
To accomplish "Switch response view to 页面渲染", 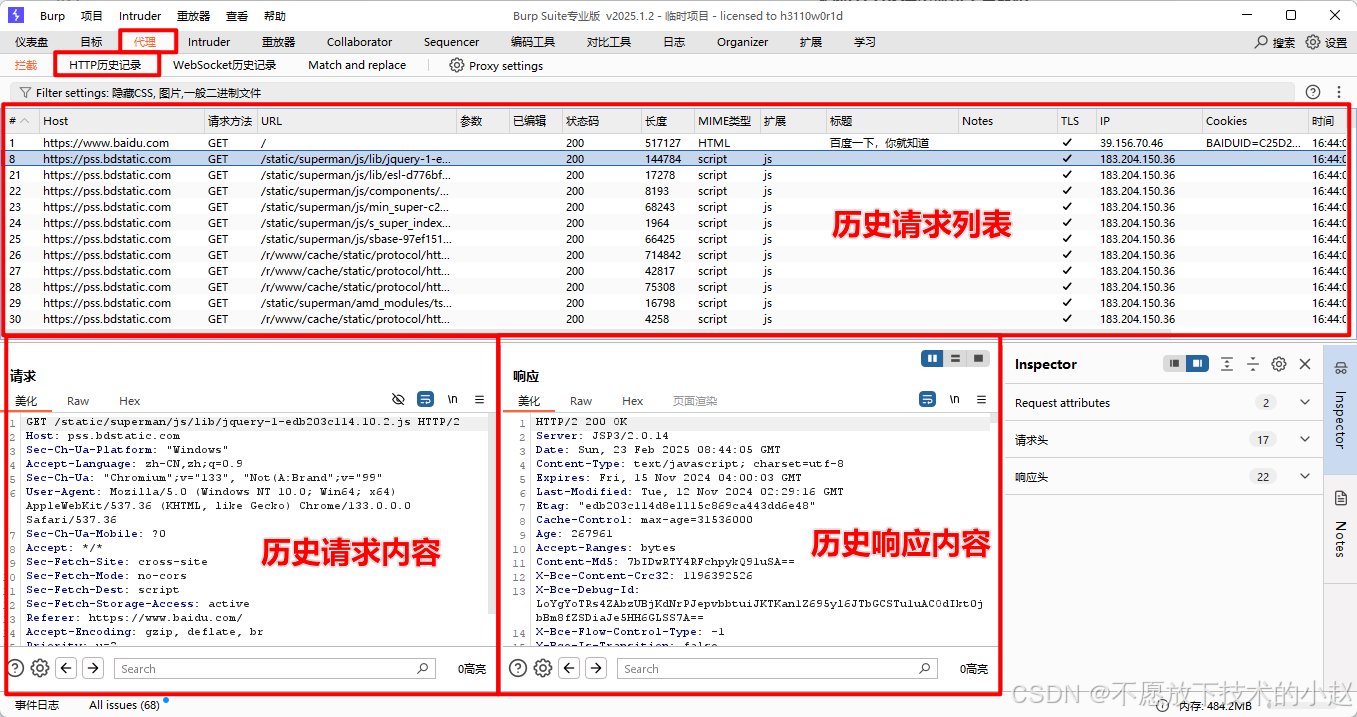I will click(695, 401).
